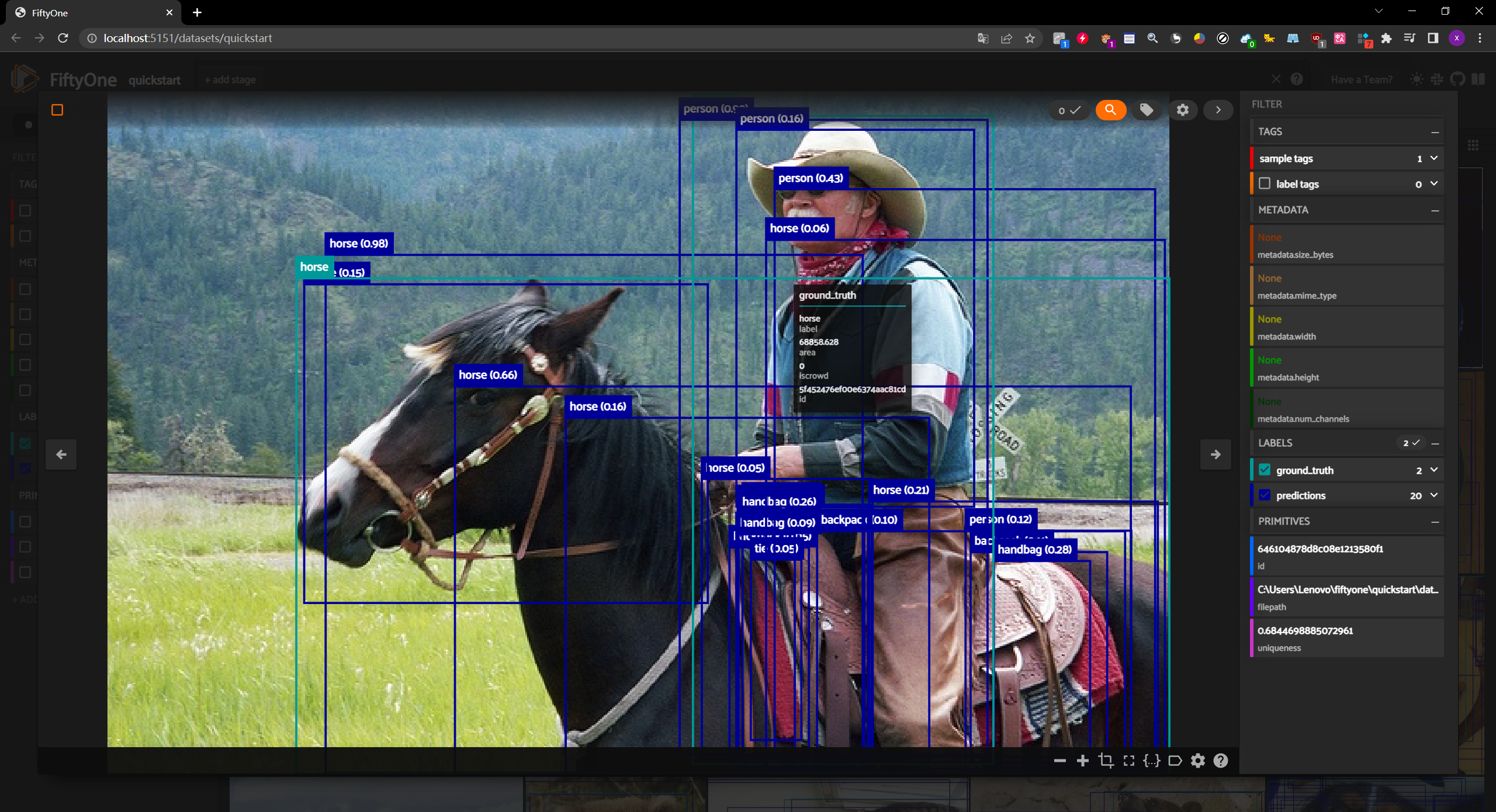Toggle the predictions labels checkbox
Viewport: 1496px width, 812px height.
1265,495
